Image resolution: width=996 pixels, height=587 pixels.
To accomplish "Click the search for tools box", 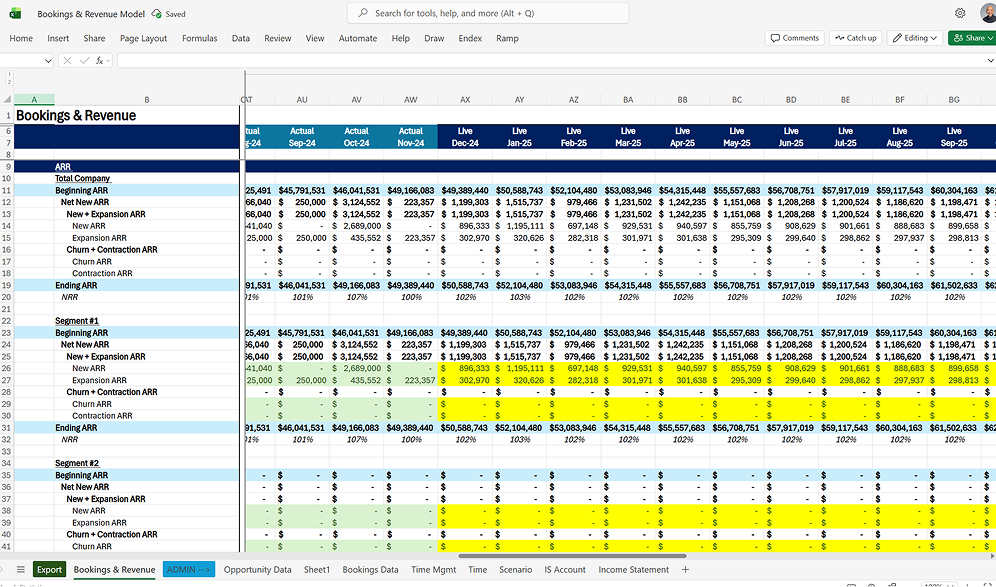I will pos(488,14).
